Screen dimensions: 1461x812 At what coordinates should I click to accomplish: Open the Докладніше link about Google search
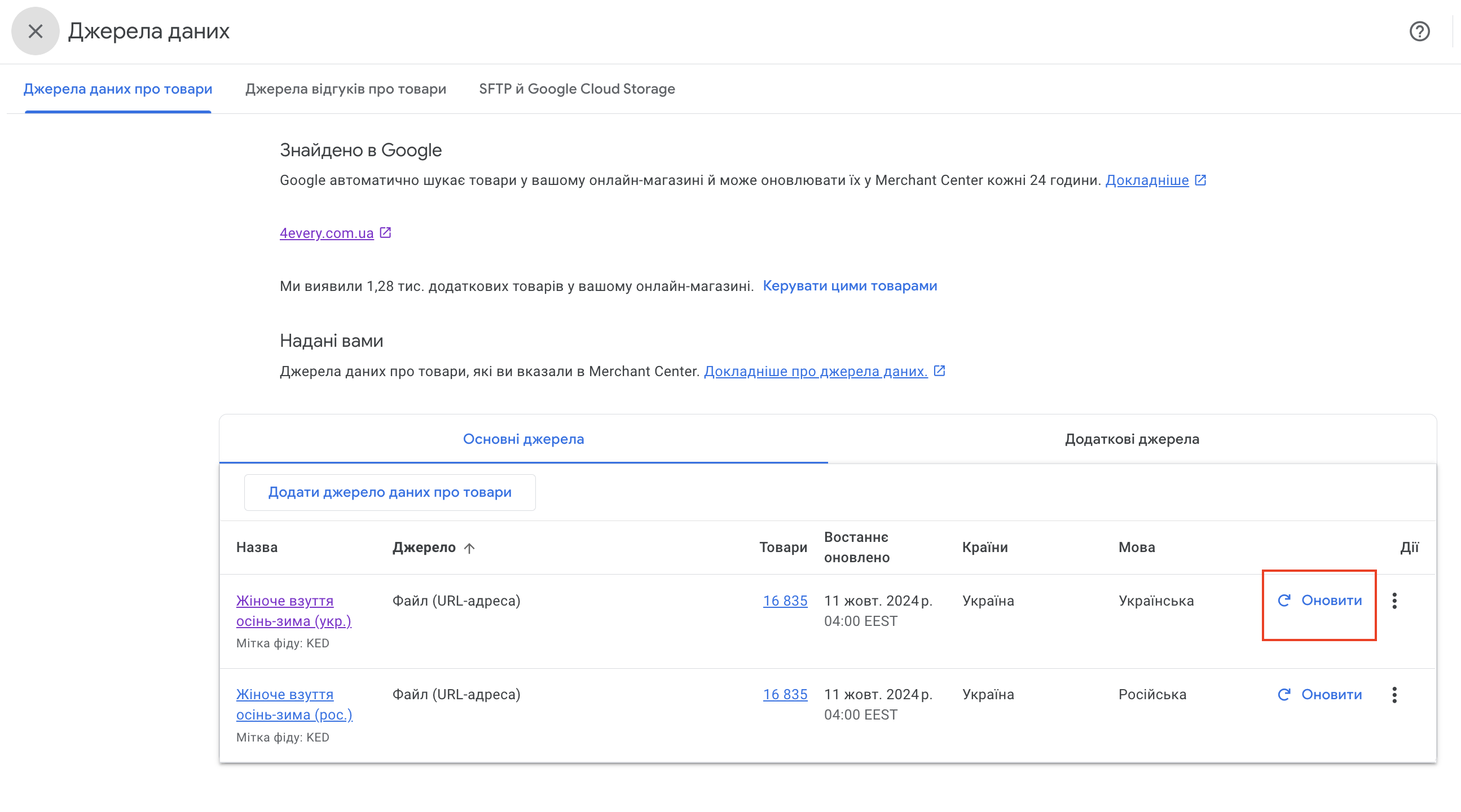1147,180
